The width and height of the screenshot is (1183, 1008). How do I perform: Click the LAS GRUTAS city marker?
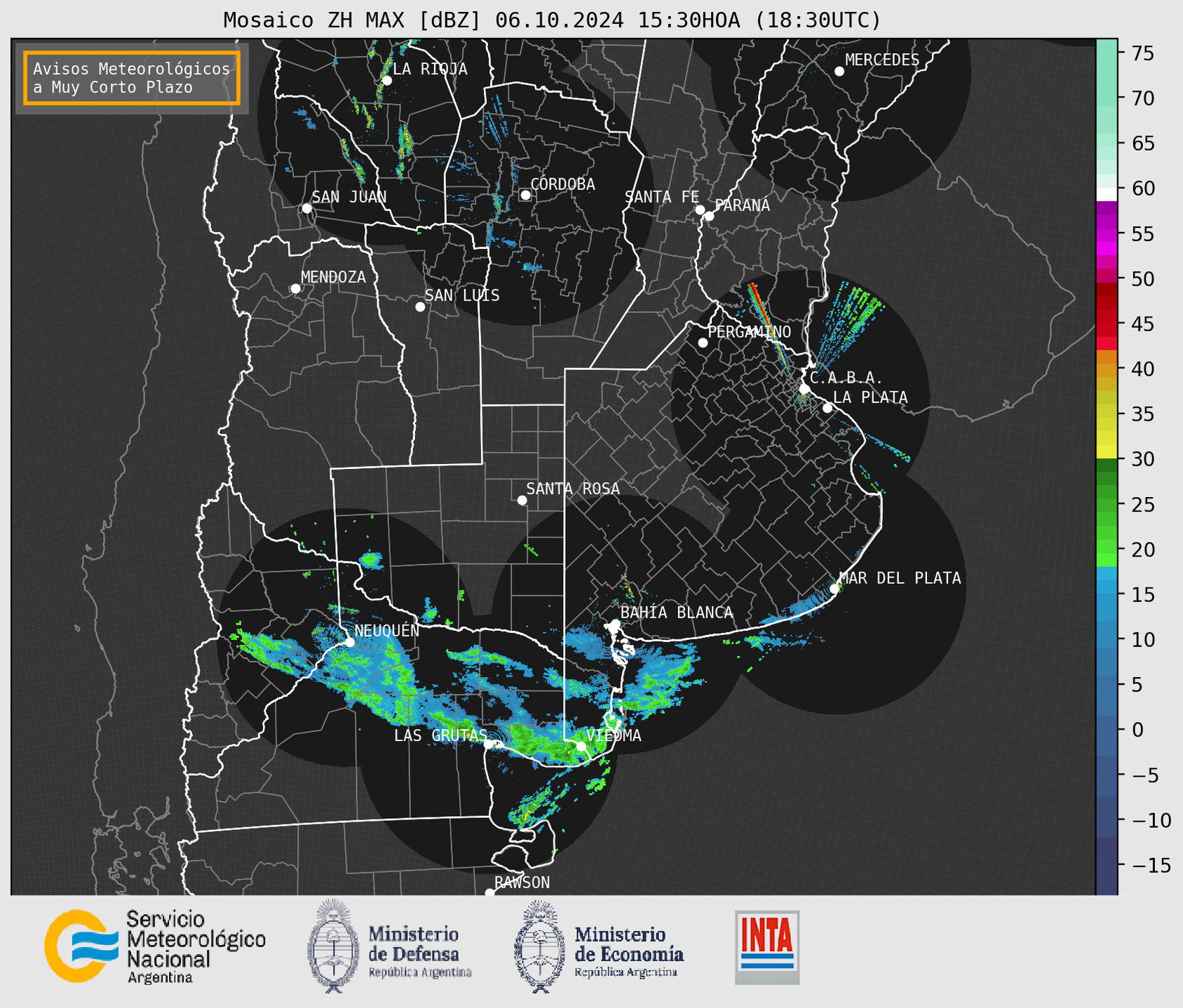tap(489, 744)
